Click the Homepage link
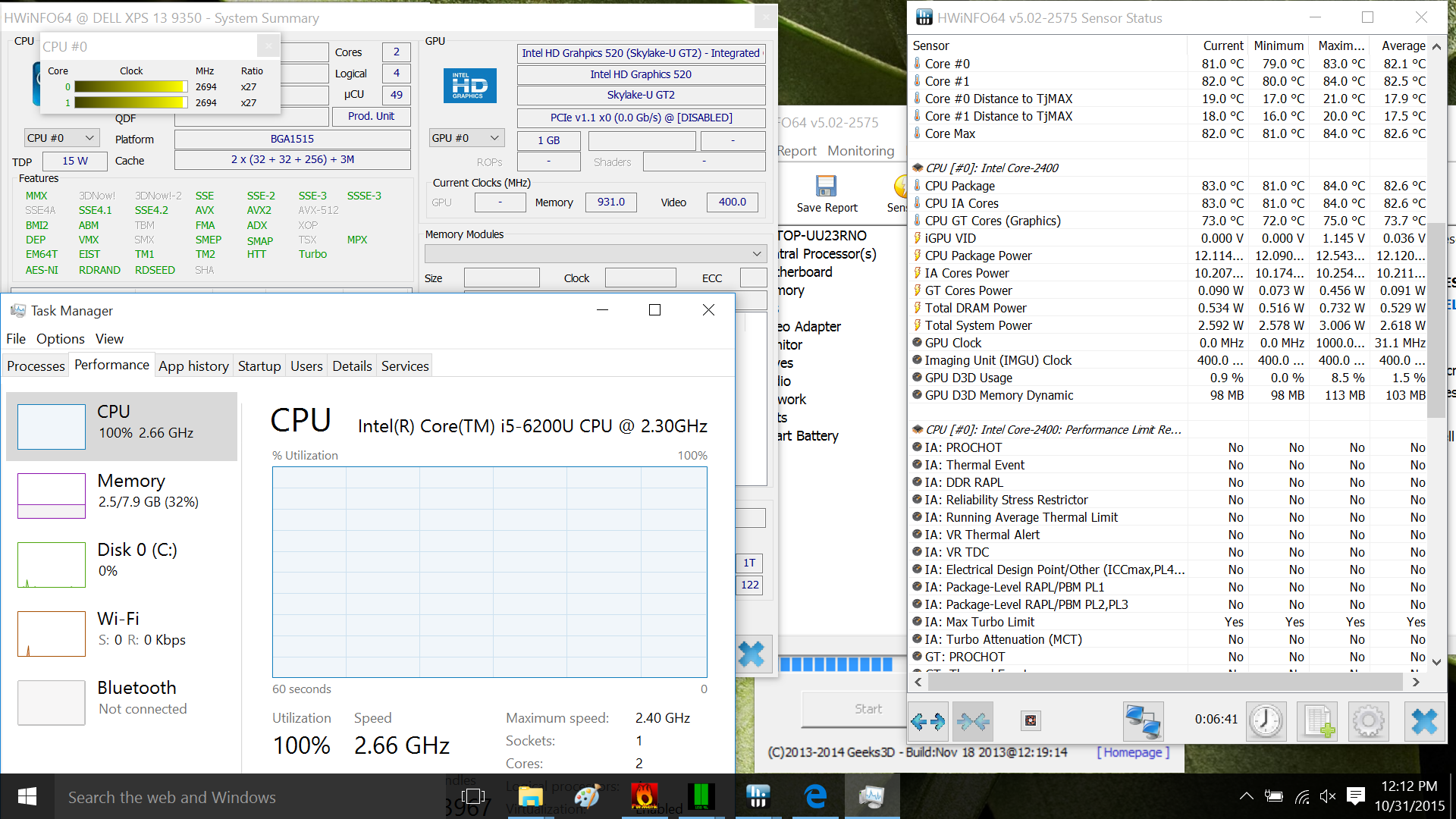Viewport: 1456px width, 819px height. [1133, 752]
